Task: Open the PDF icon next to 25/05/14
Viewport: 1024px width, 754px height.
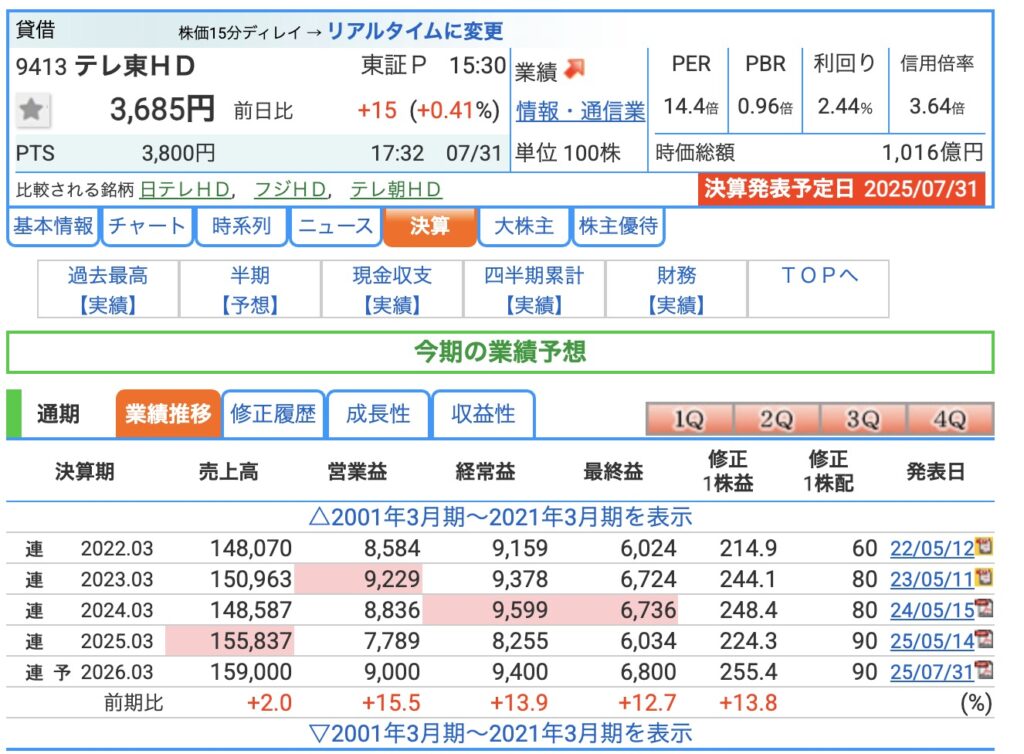Action: pos(984,639)
